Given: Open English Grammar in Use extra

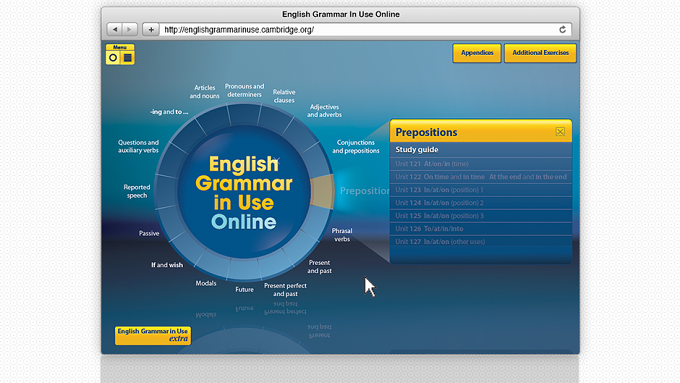Looking at the screenshot, I should pyautogui.click(x=153, y=335).
